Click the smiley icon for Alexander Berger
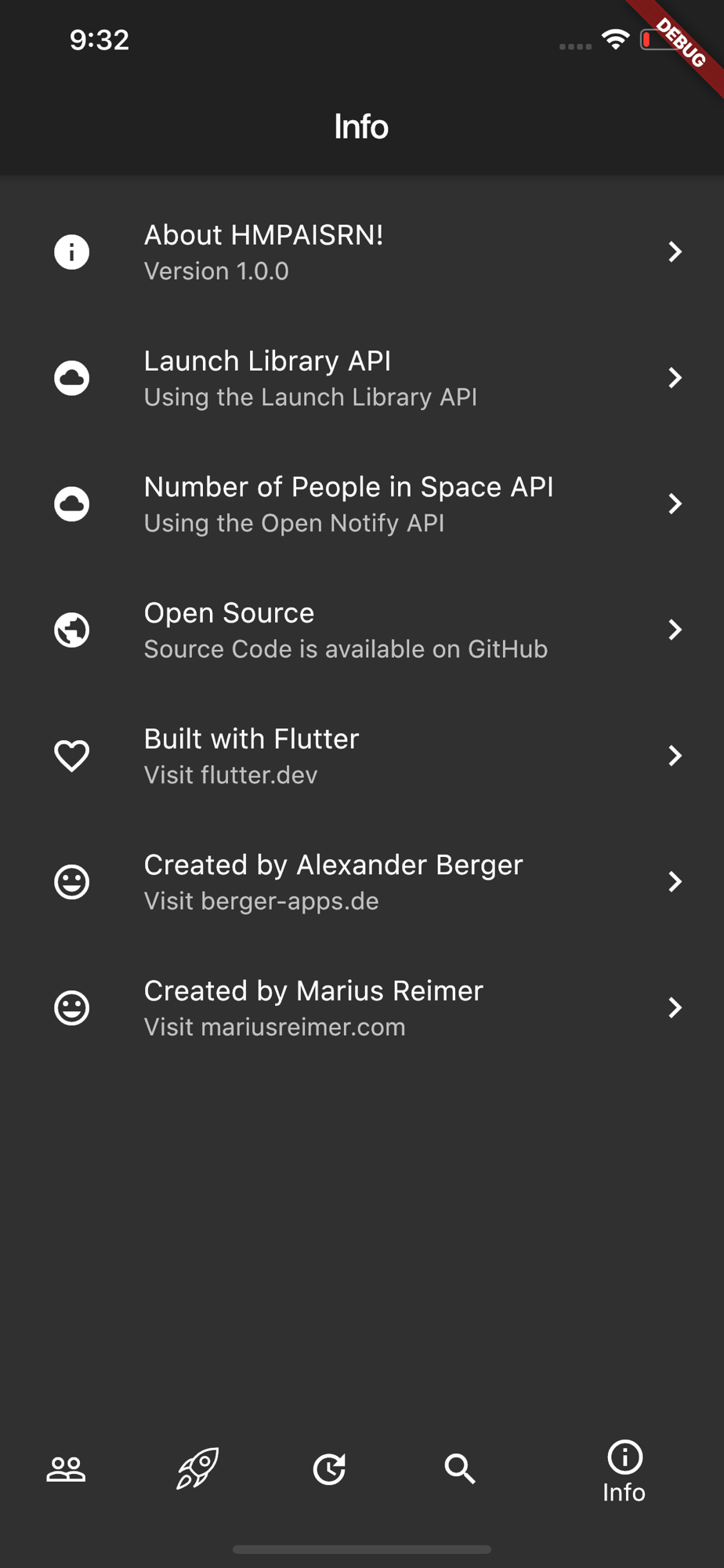The height and width of the screenshot is (1568, 724). 71,882
